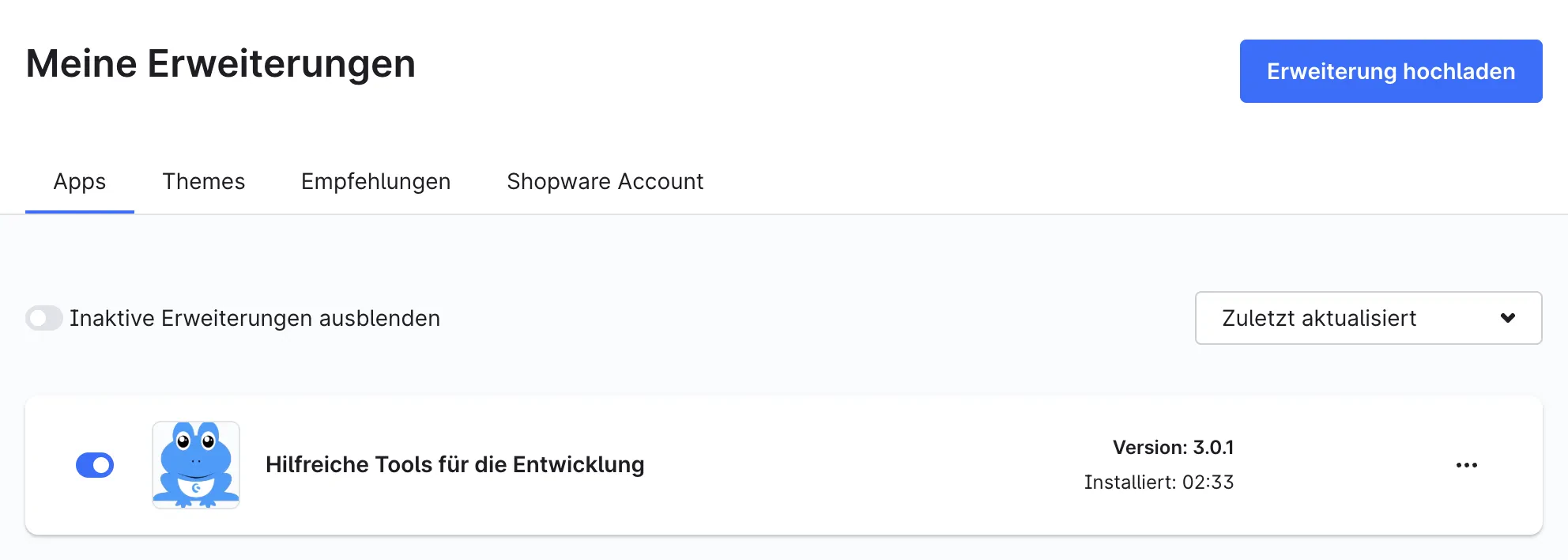Deactivate the Hilfreiche Tools extension switch
The height and width of the screenshot is (560, 1568).
click(95, 465)
